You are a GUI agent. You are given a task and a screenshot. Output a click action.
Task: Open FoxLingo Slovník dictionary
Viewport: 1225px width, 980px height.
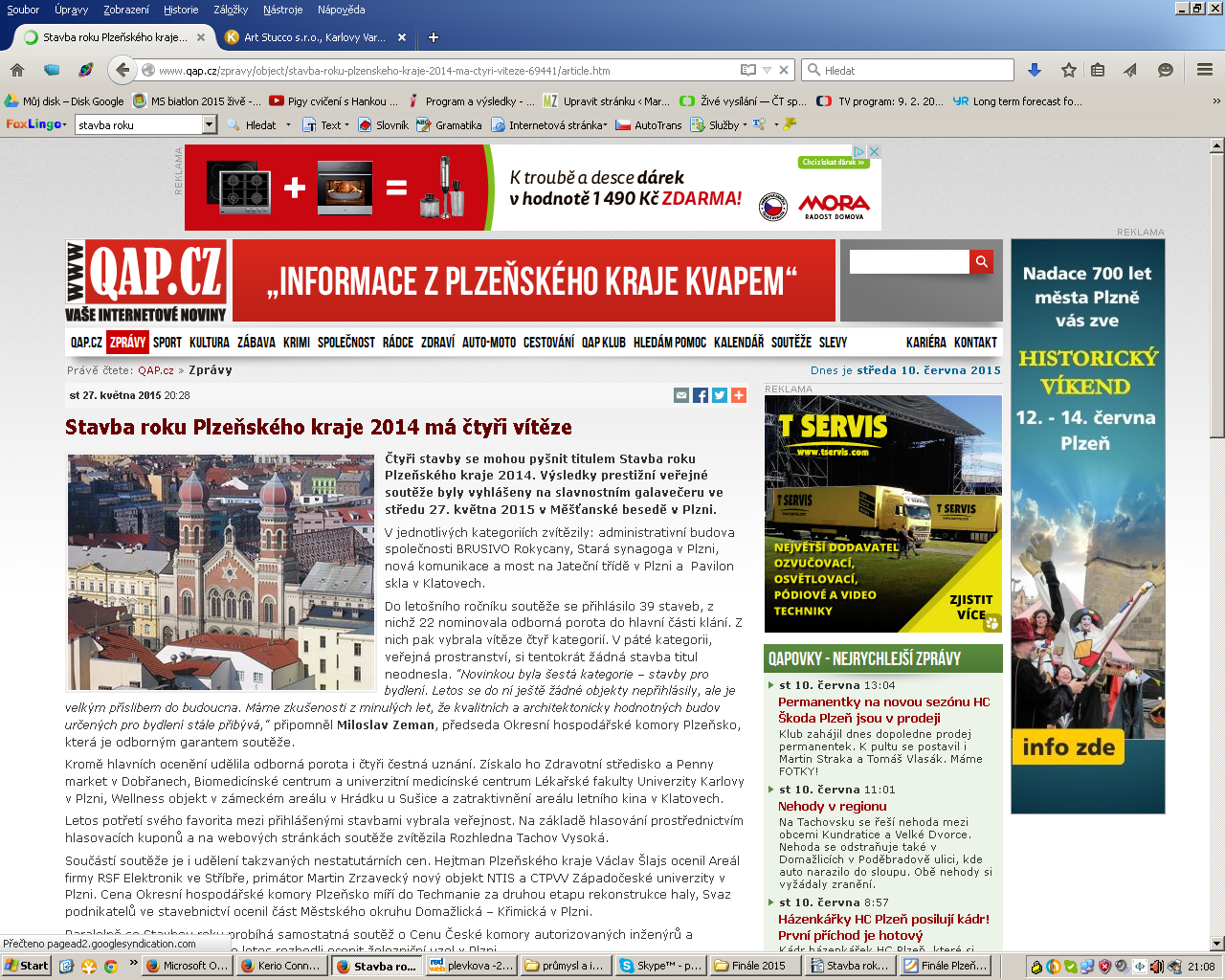383,124
